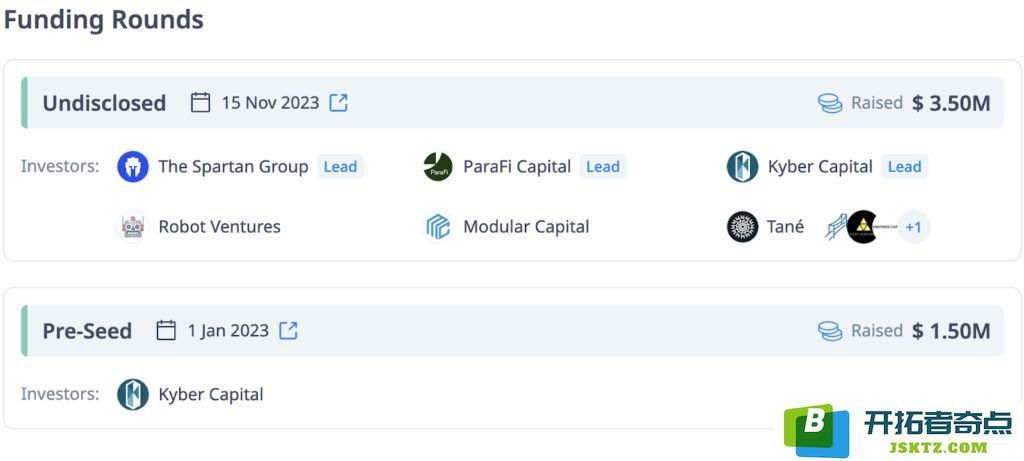The width and height of the screenshot is (1024, 461).
Task: Click the calendar icon beside 1 Jan 2023
Action: [x=166, y=330]
